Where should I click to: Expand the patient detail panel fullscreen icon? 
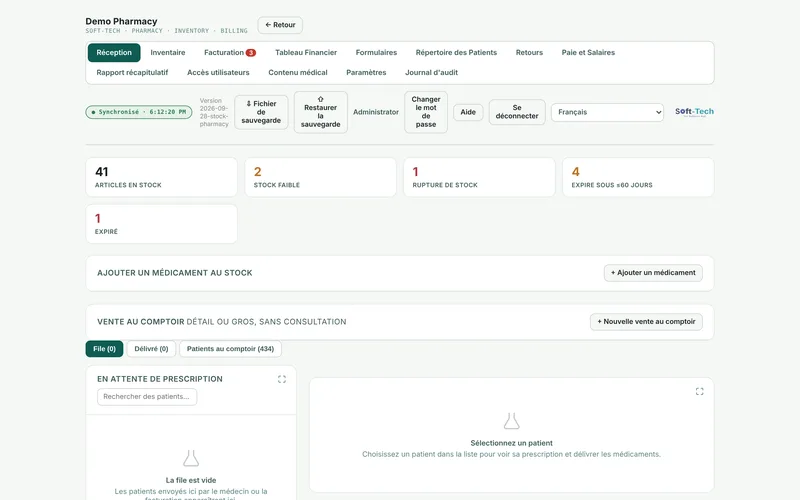[x=699, y=391]
